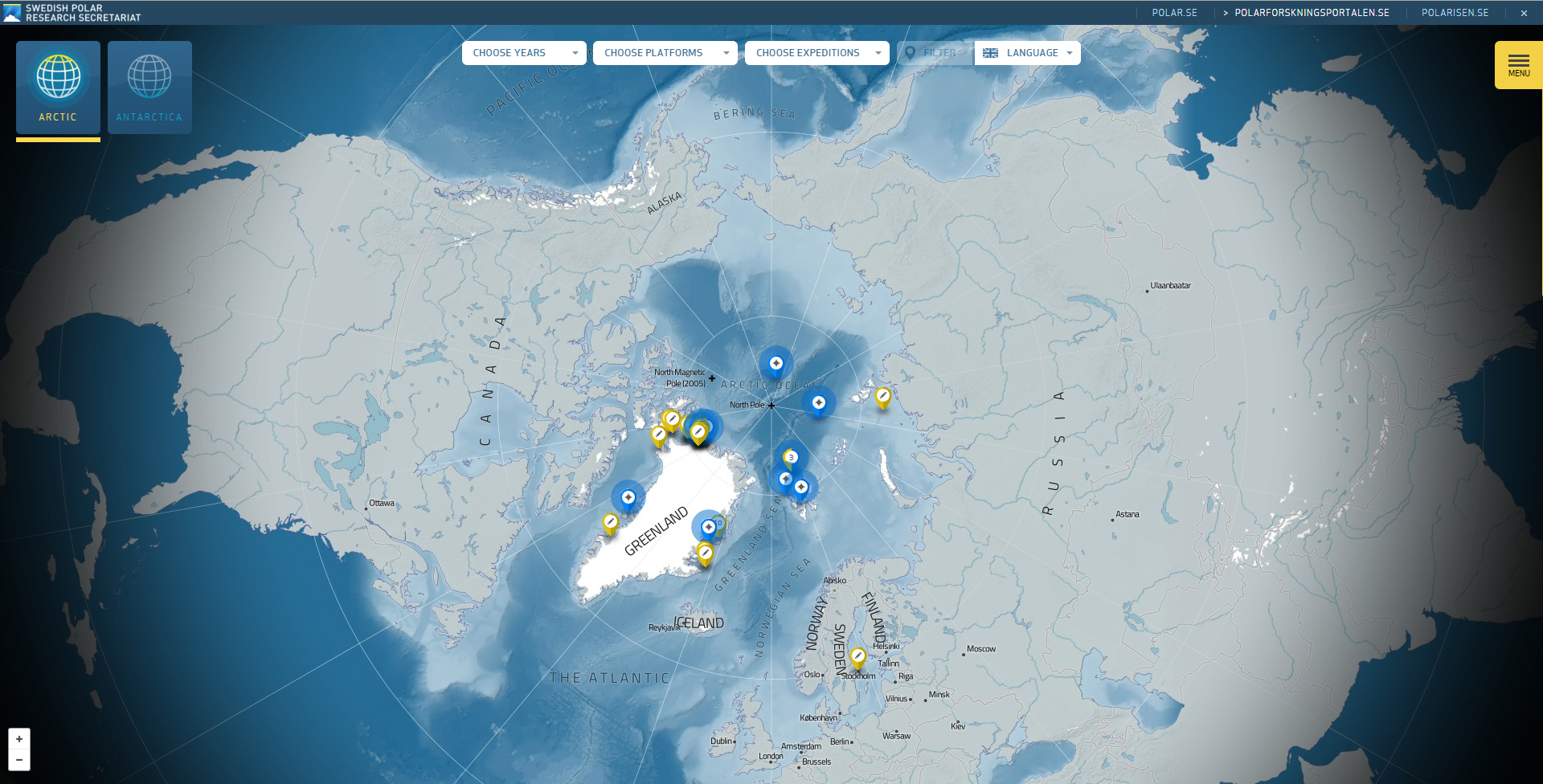Click blue marker north of Arctic Ocean label
This screenshot has width=1543, height=784.
(776, 363)
